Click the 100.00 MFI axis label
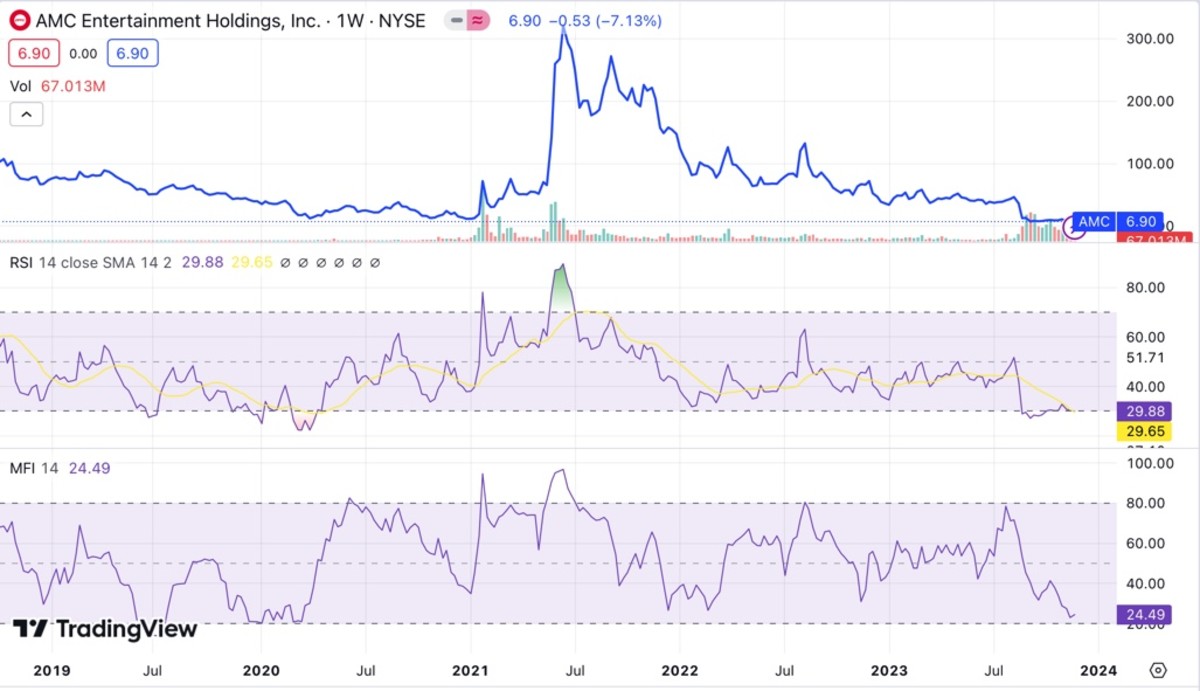Image resolution: width=1200 pixels, height=691 pixels. [x=1149, y=464]
